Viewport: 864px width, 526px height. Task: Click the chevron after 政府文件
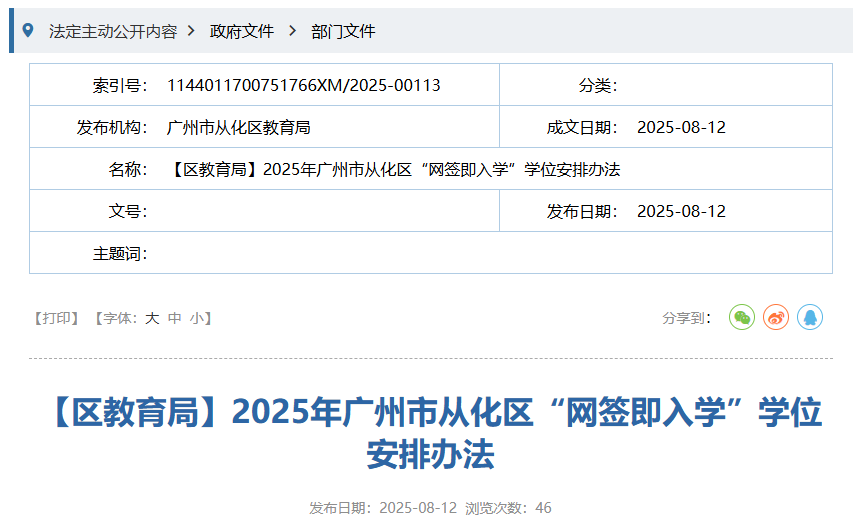point(293,31)
